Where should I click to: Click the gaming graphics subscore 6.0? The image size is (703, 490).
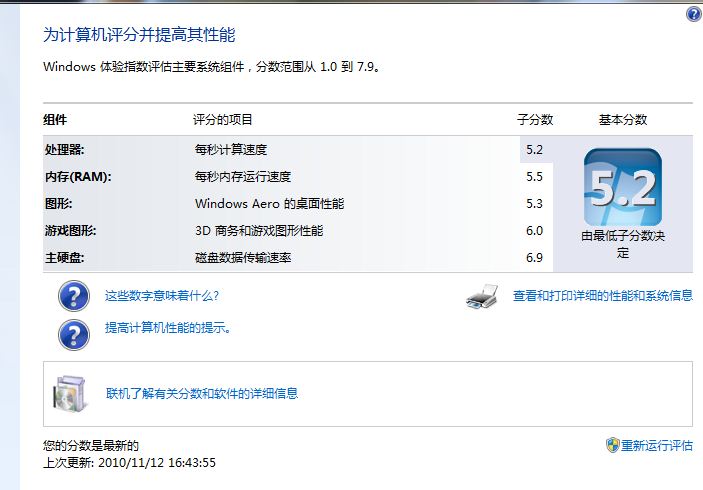click(x=534, y=230)
